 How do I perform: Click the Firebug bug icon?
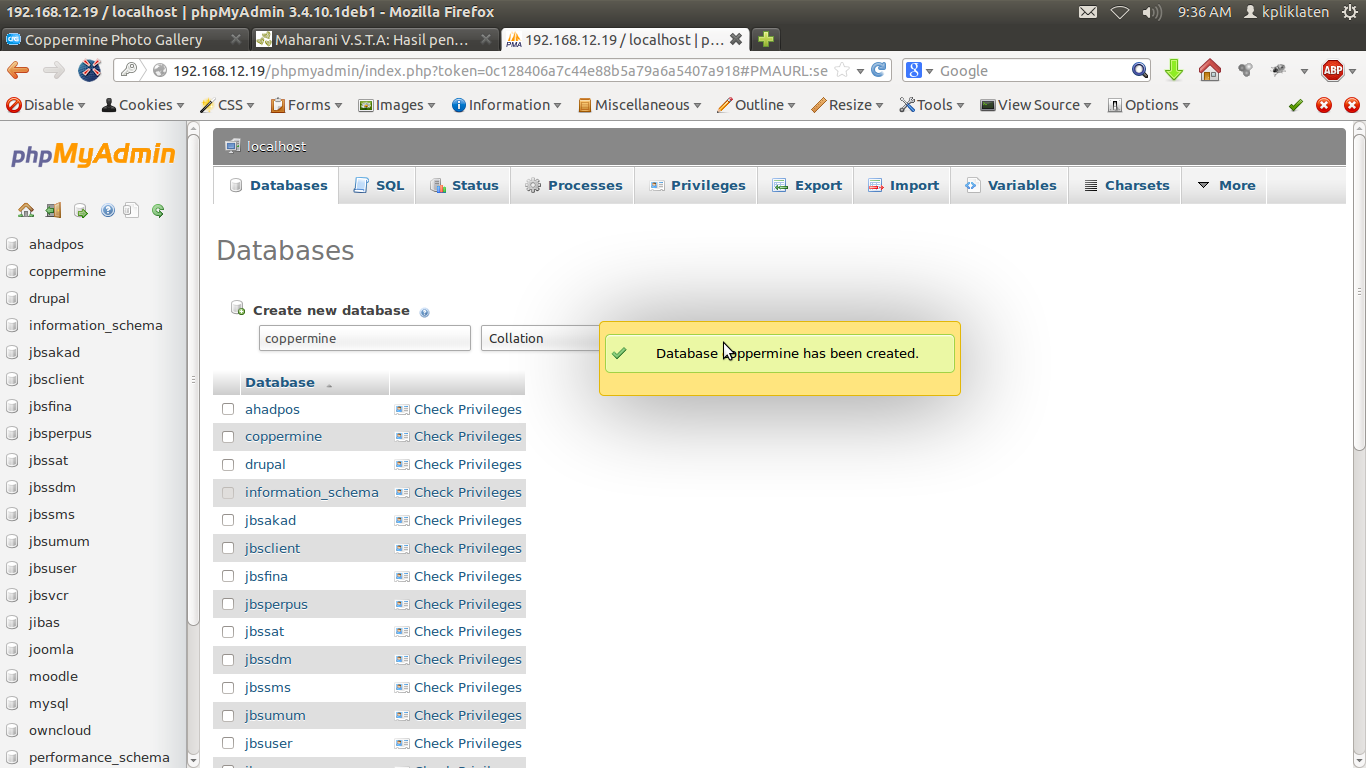tap(1278, 70)
